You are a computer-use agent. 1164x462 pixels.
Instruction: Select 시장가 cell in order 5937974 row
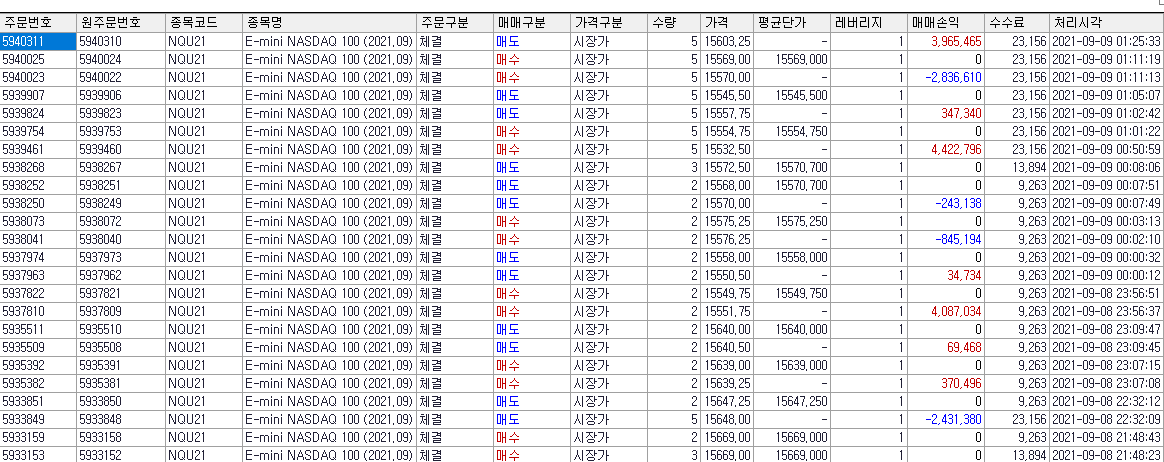coord(609,257)
